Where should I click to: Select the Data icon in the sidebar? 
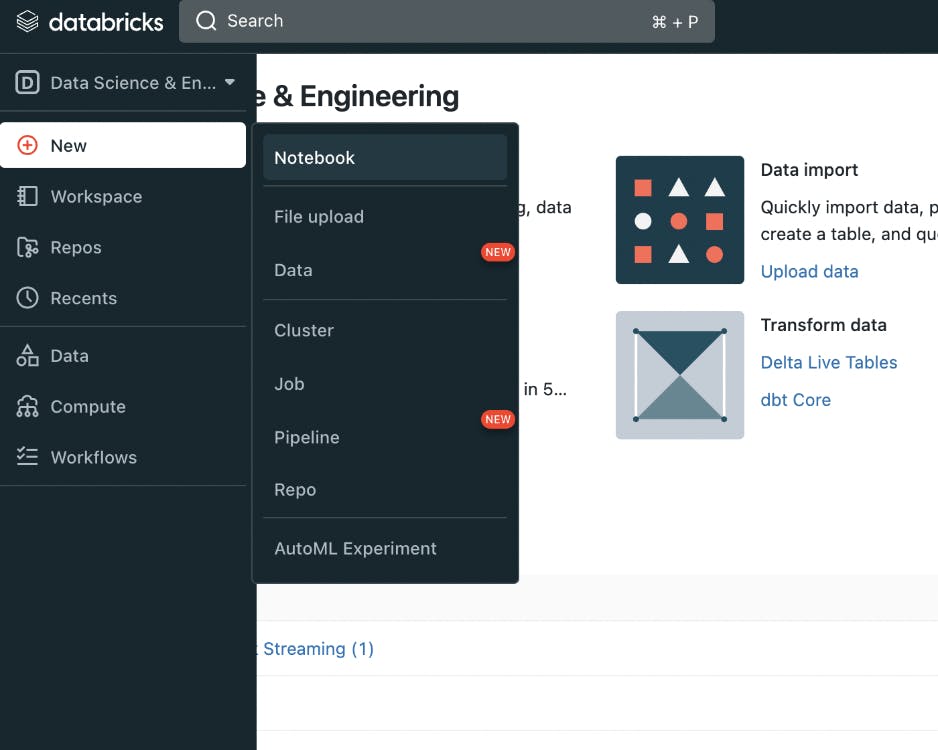25,355
